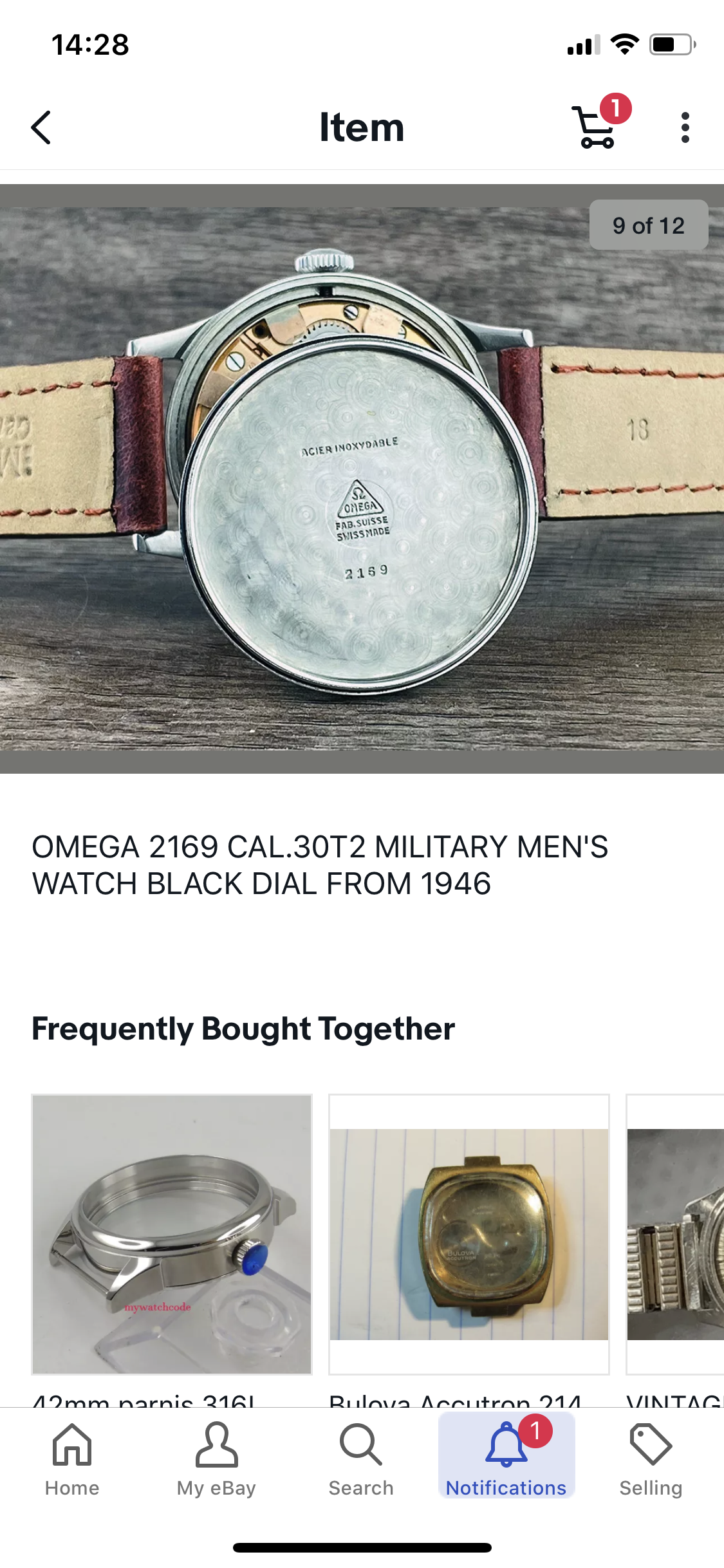Open the three-dot more options menu
The height and width of the screenshot is (1568, 724).
(685, 127)
